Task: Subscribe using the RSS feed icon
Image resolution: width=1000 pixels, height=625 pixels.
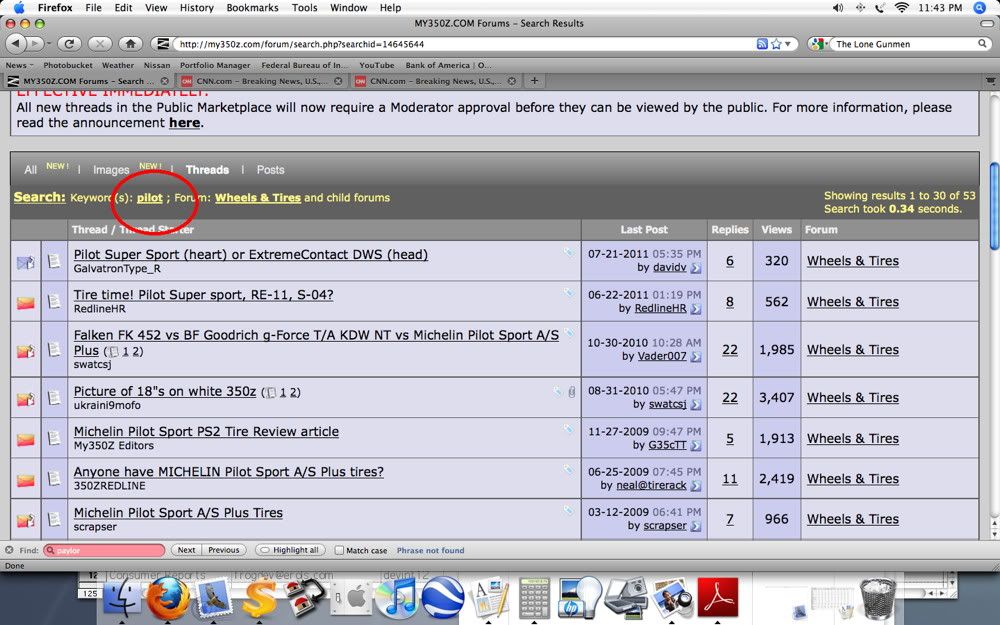Action: point(761,44)
